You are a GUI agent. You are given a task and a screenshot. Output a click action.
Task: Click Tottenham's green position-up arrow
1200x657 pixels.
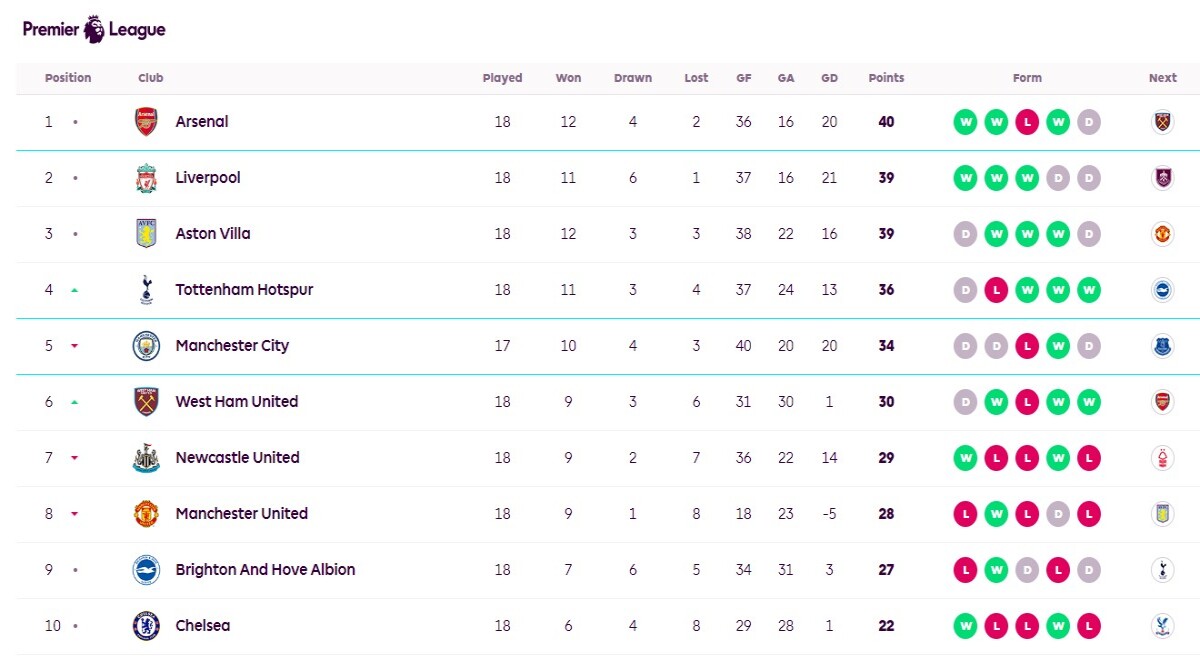point(74,290)
